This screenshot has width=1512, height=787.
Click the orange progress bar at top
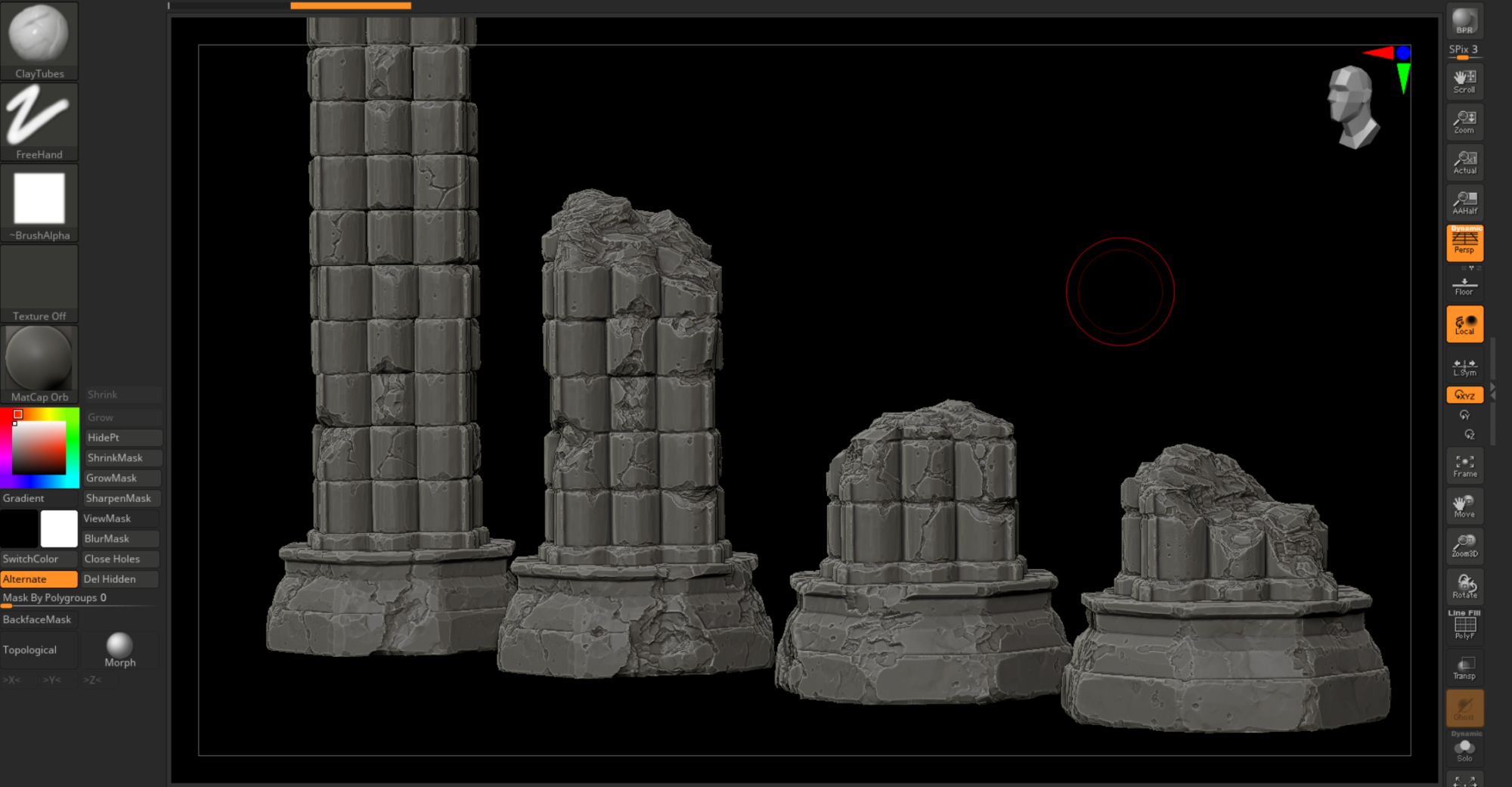coord(351,5)
